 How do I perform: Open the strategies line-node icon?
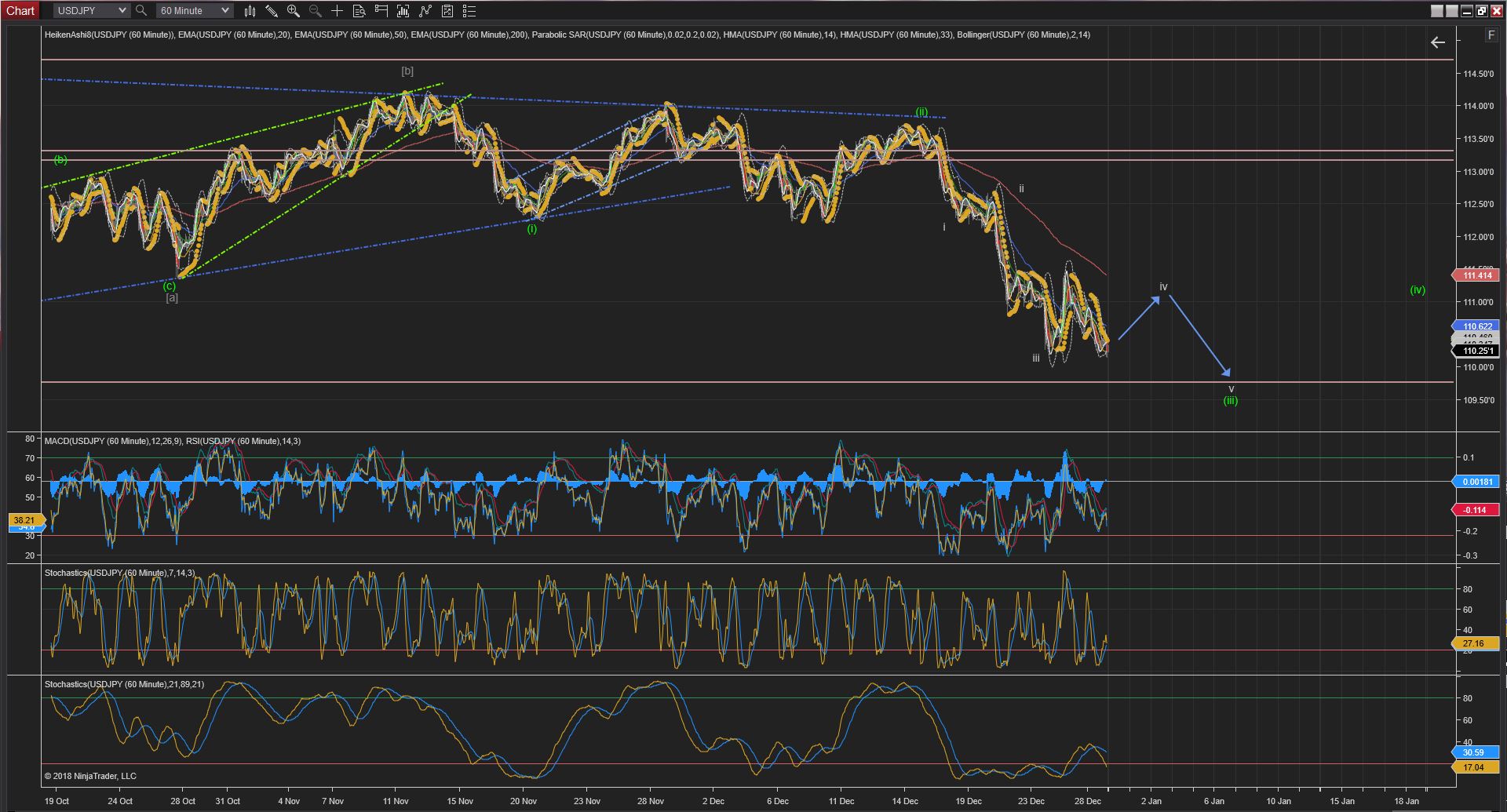point(425,11)
